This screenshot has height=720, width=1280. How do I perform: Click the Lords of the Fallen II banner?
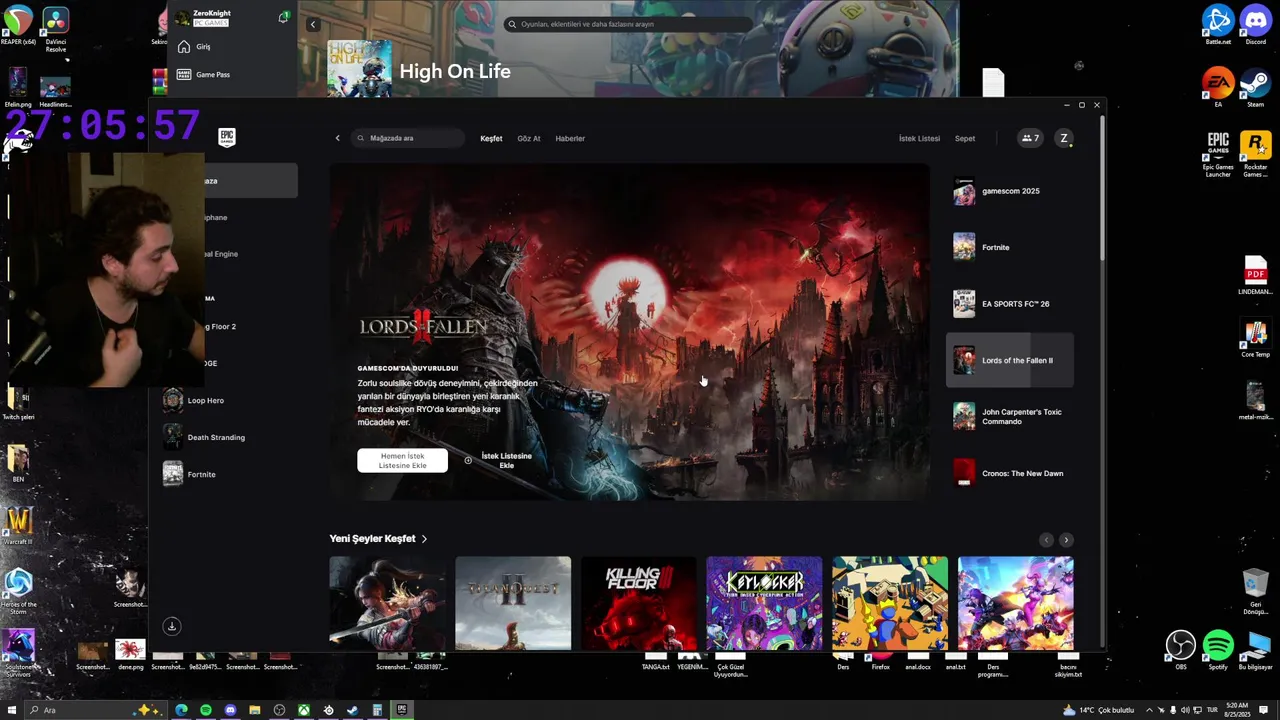(630, 332)
